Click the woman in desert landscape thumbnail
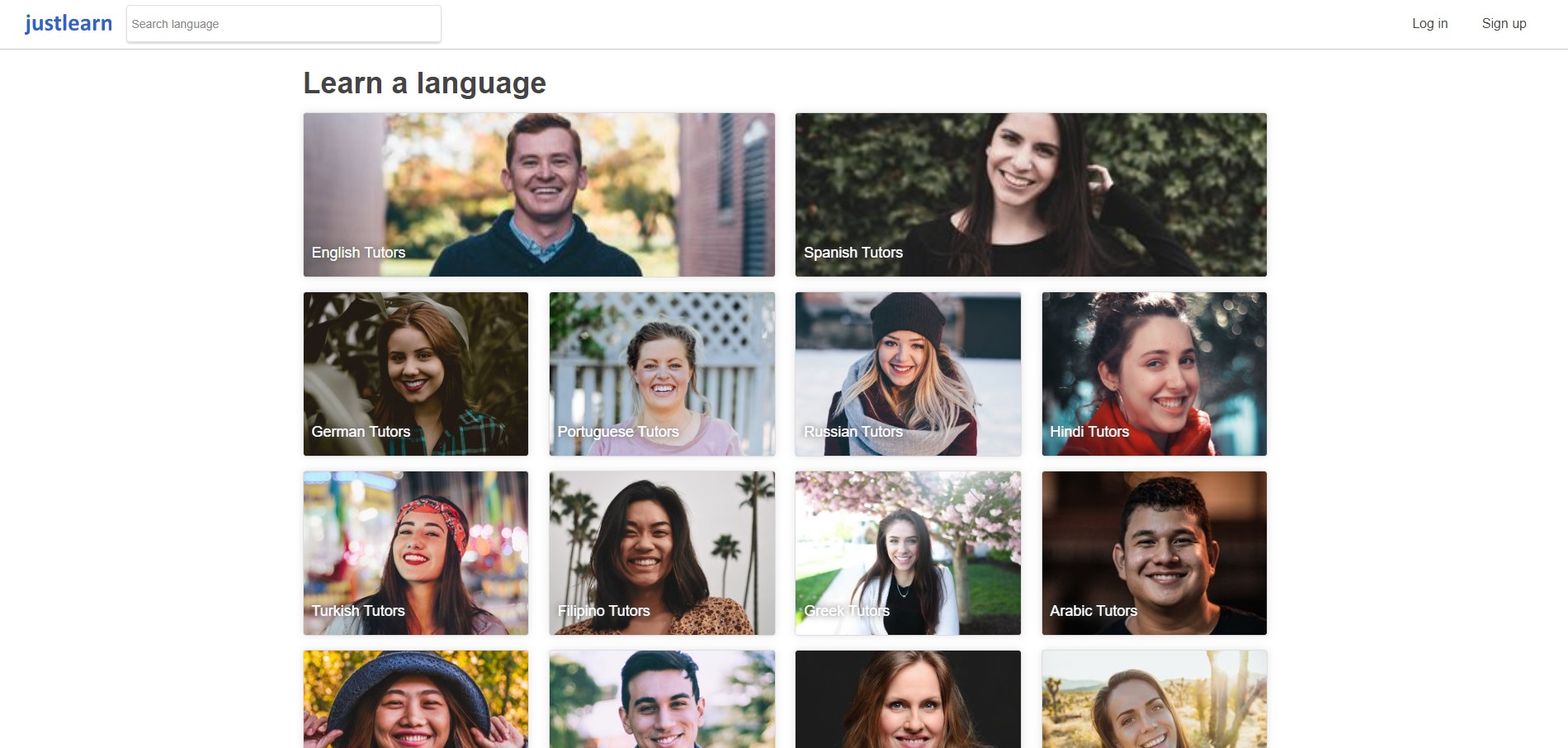 [1154, 699]
